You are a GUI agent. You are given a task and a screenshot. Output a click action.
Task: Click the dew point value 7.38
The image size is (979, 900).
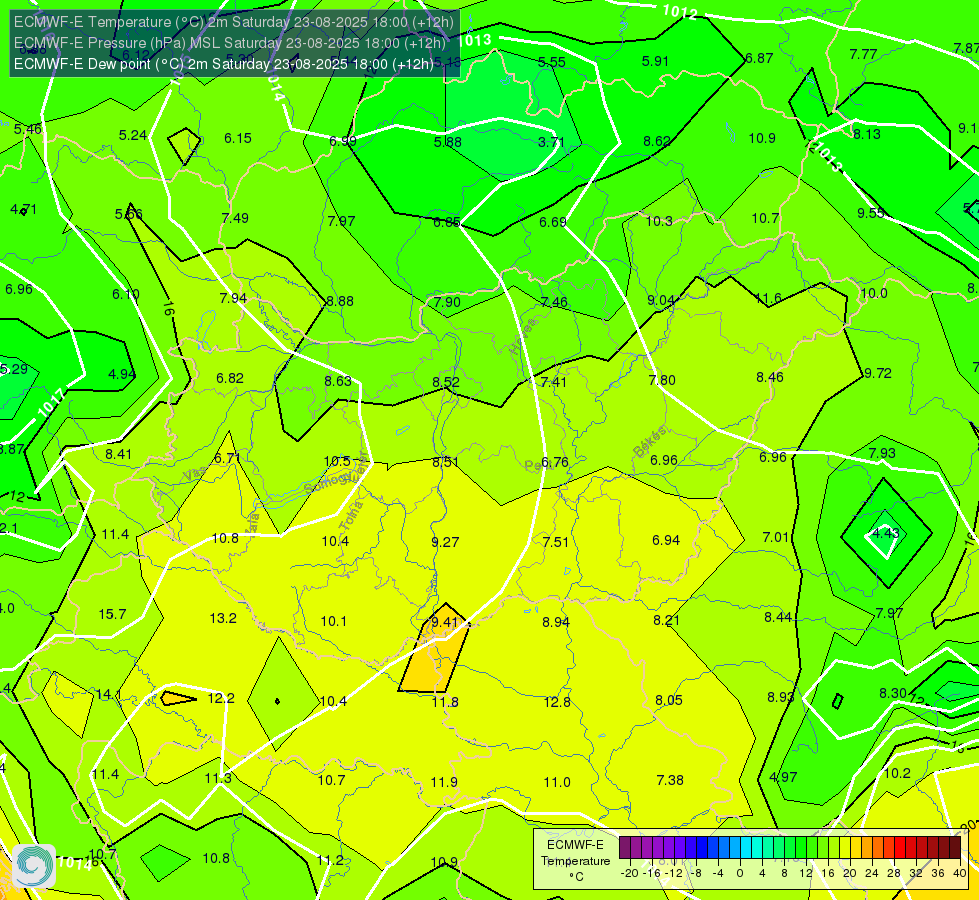(670, 779)
